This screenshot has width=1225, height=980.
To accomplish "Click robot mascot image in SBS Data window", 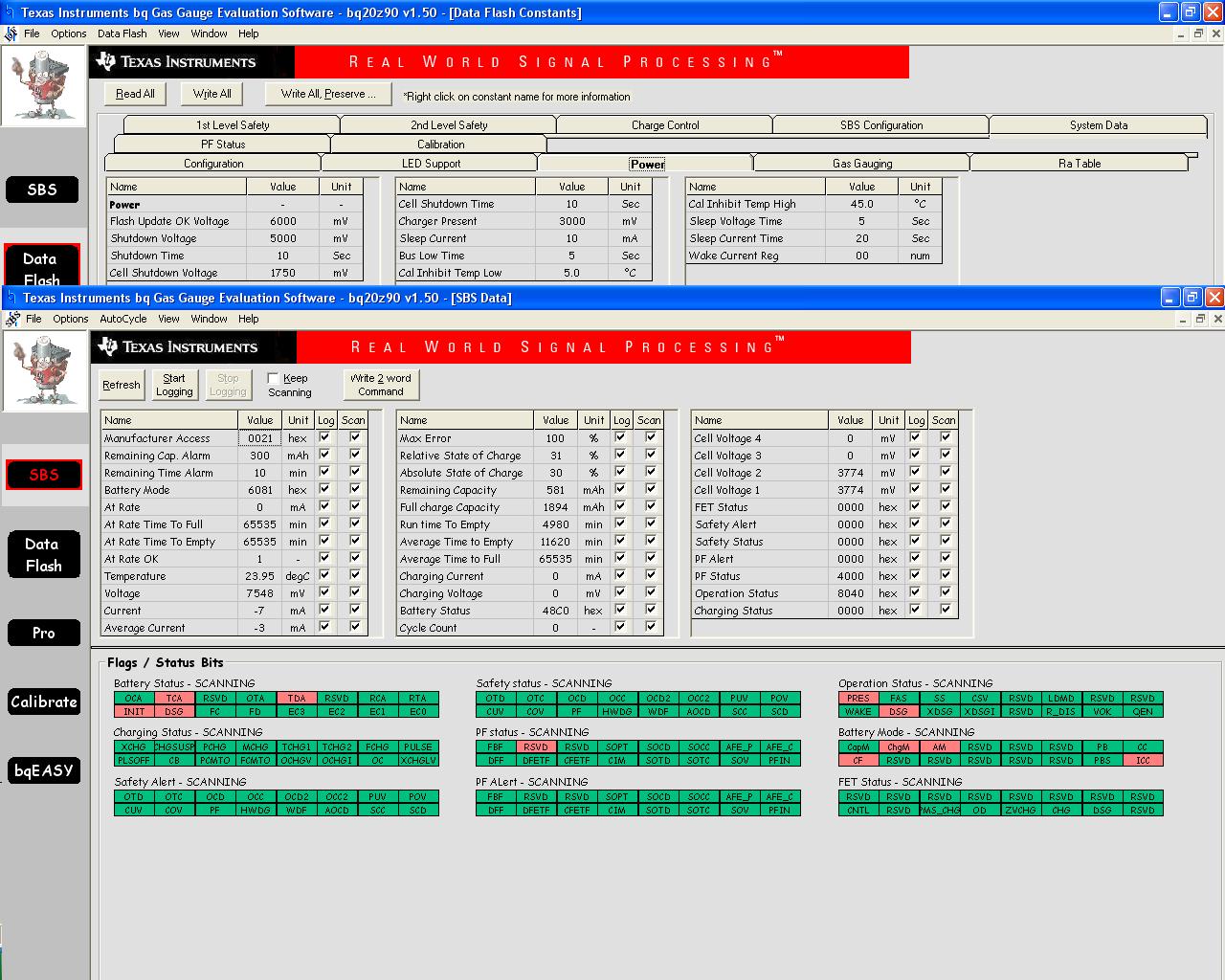I will click(x=45, y=371).
